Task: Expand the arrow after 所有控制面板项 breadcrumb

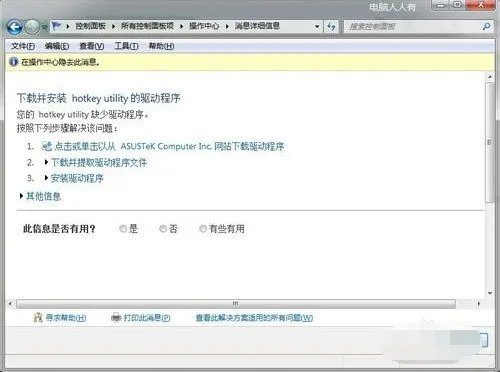Action: coord(182,26)
